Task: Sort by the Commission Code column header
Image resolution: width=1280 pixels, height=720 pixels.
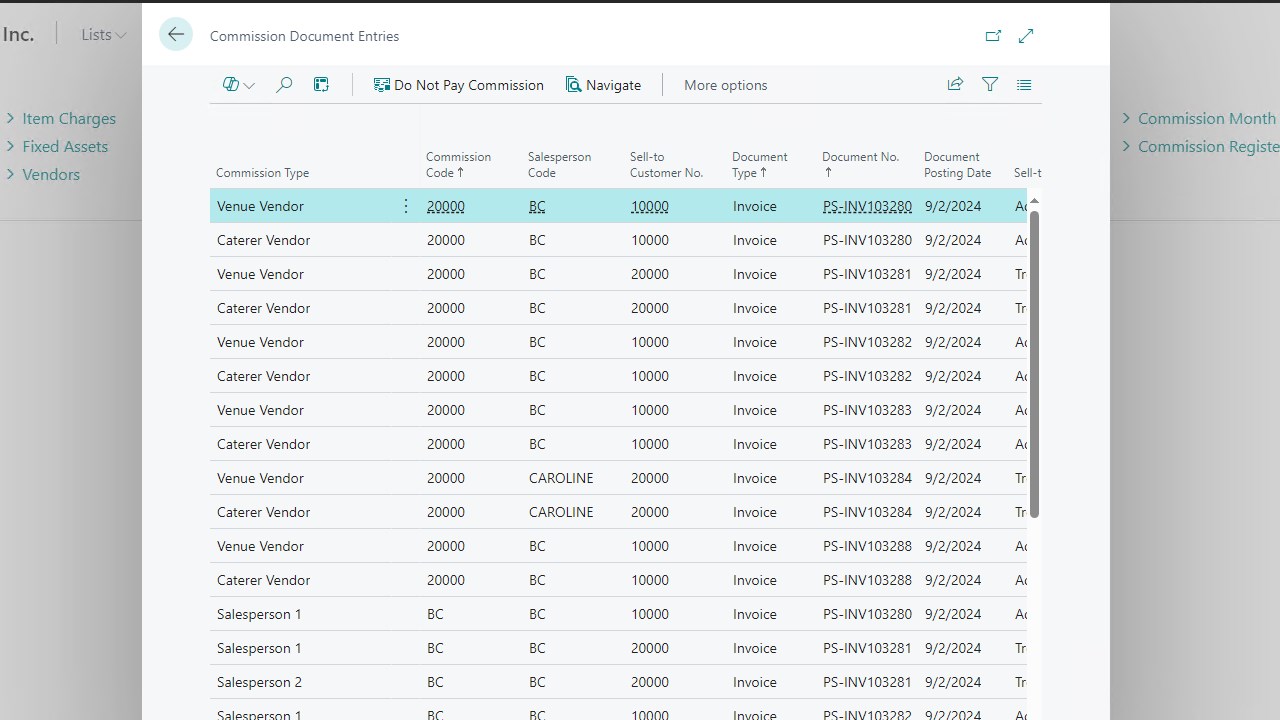Action: [x=458, y=164]
